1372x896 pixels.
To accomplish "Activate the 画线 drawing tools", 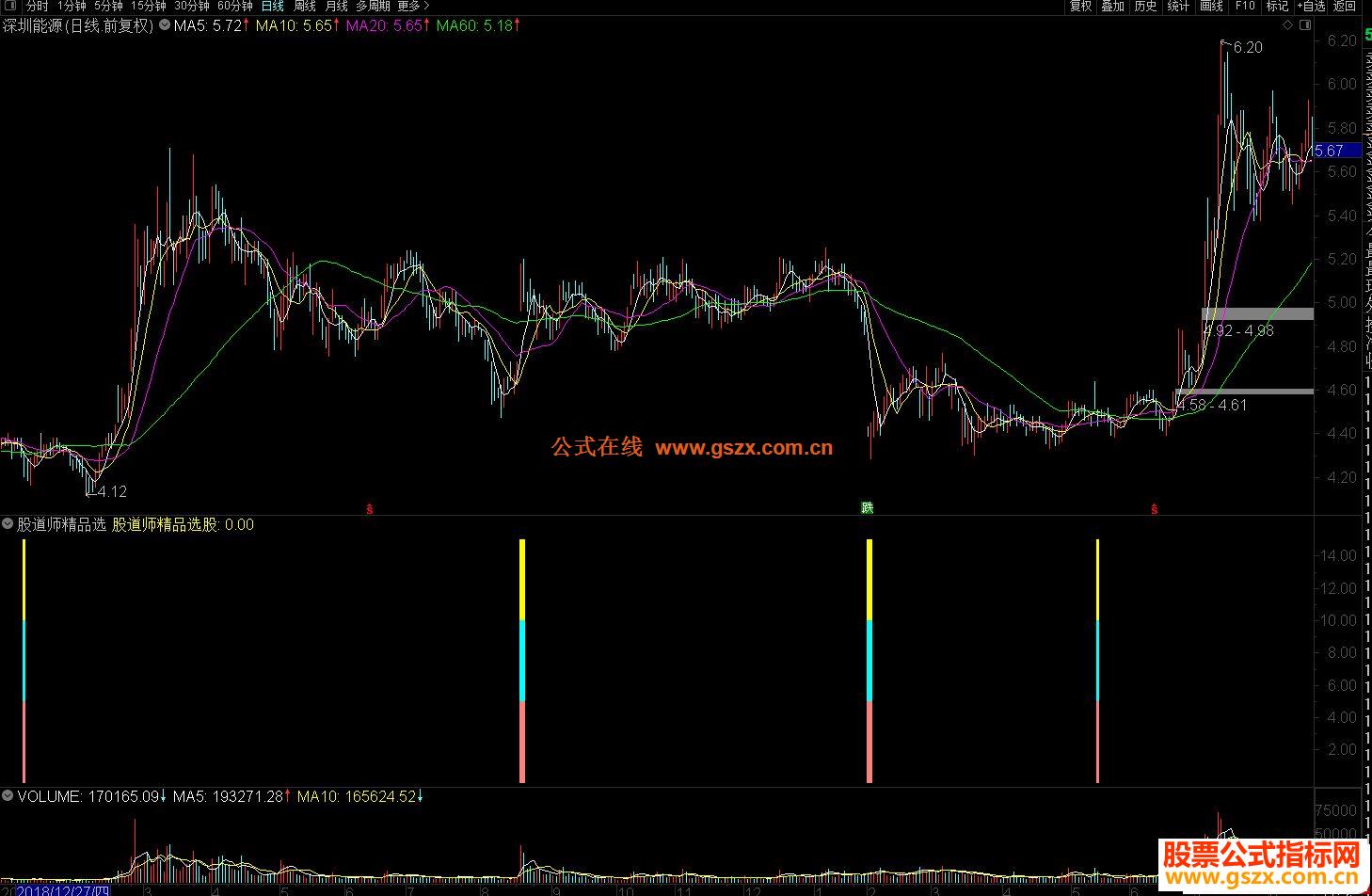I will point(1211,6).
